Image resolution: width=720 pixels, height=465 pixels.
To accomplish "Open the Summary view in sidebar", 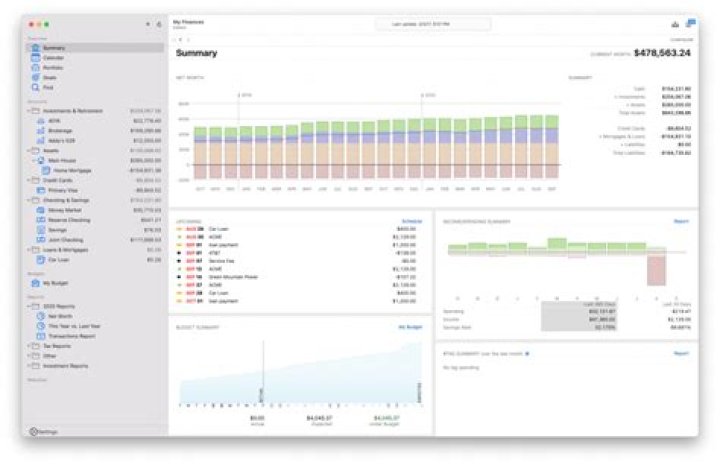I will [54, 48].
